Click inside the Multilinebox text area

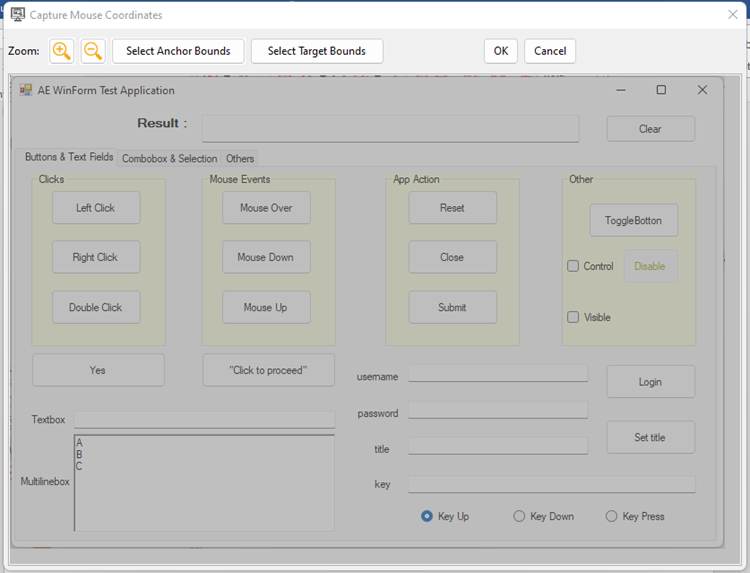pos(205,483)
